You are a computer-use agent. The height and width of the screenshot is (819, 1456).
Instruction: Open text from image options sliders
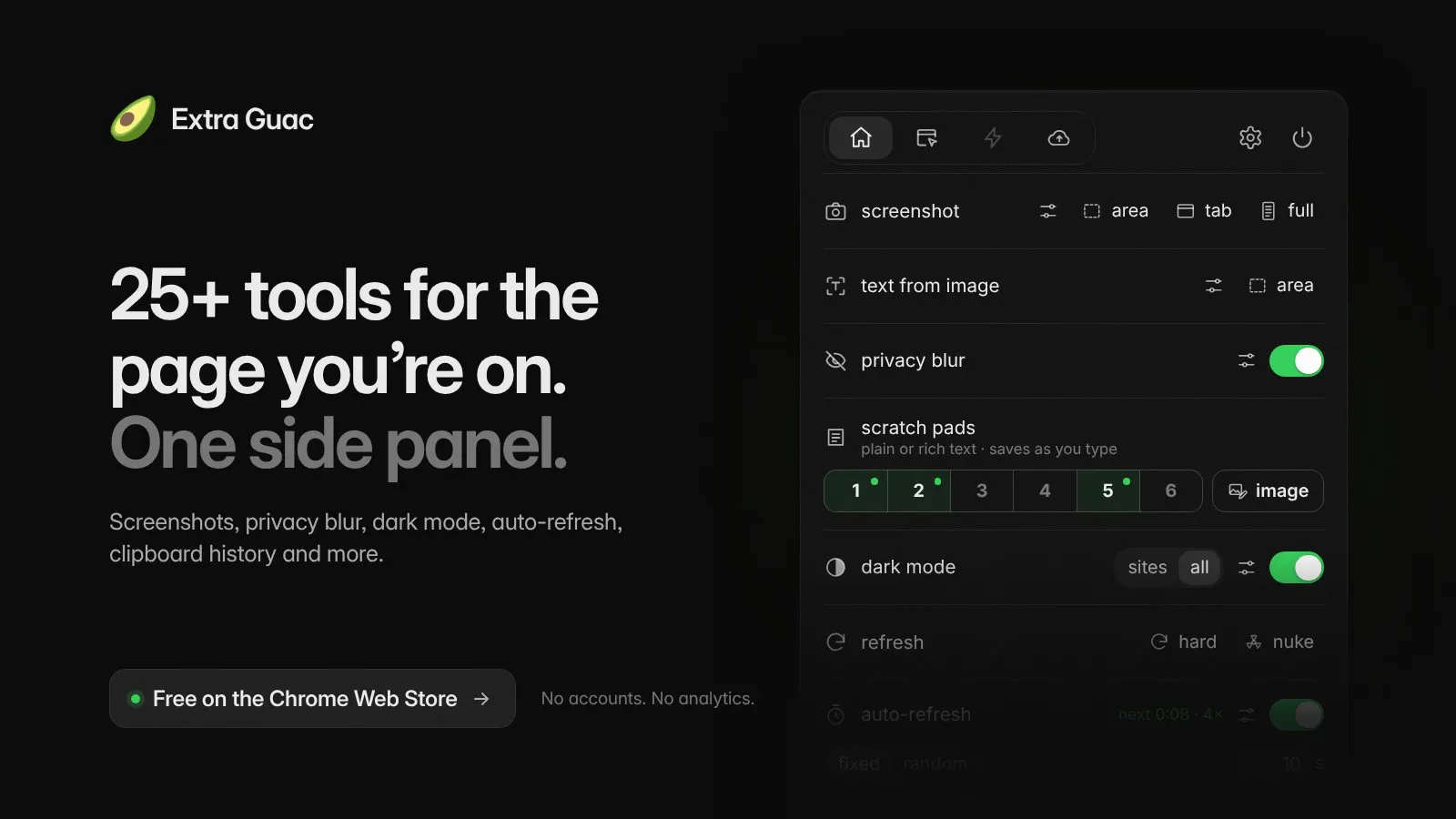(1214, 286)
